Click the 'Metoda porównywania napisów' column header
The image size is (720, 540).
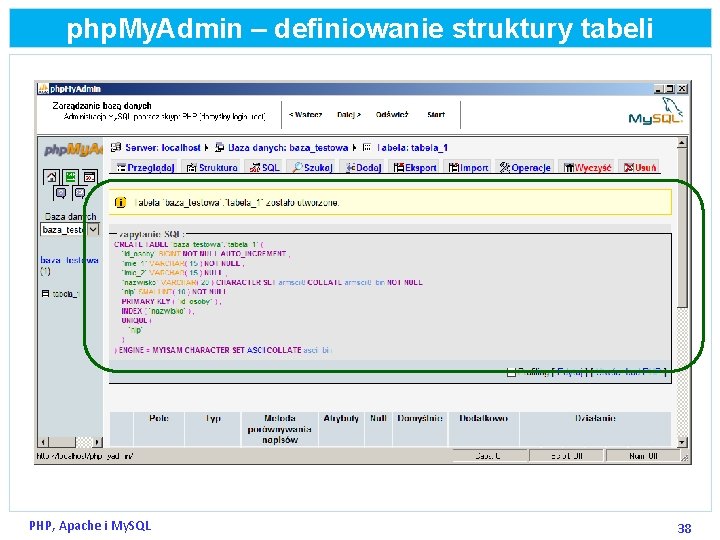point(280,429)
